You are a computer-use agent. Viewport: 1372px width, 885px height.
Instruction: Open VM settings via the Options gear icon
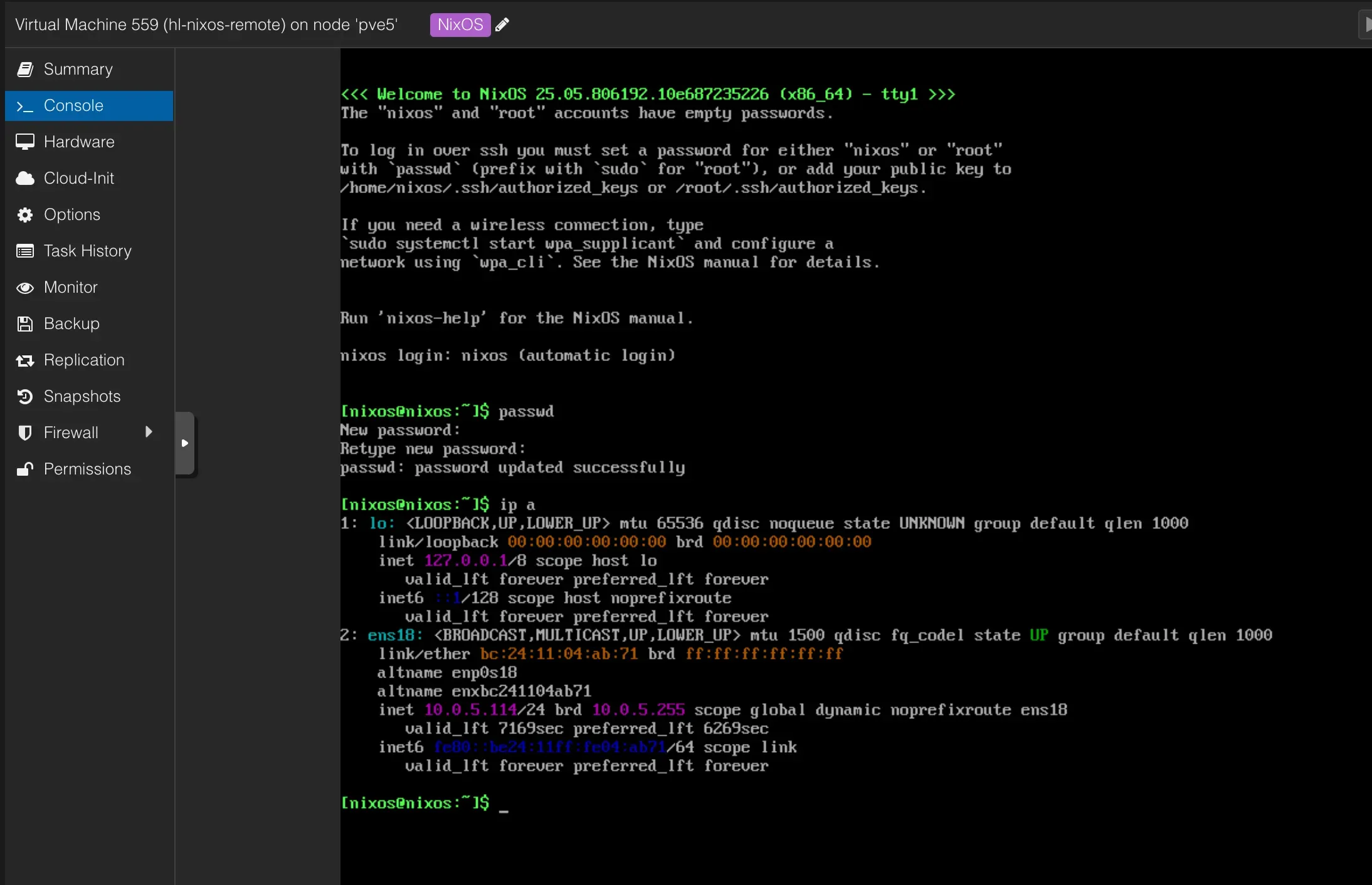25,214
